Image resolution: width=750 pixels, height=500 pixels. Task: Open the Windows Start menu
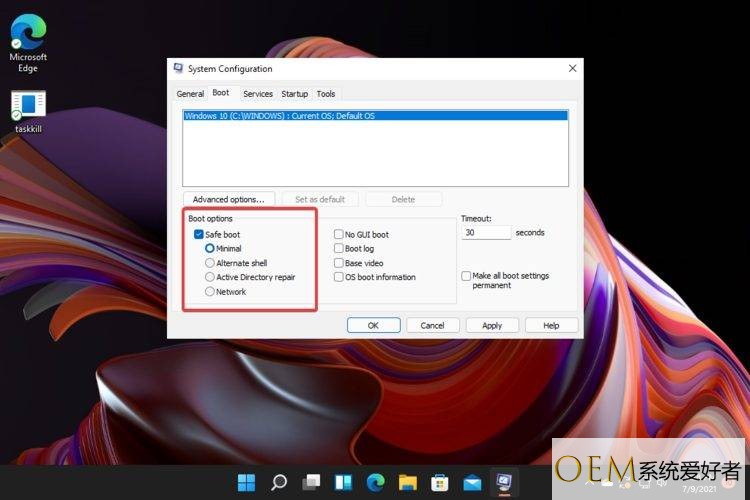pos(246,482)
